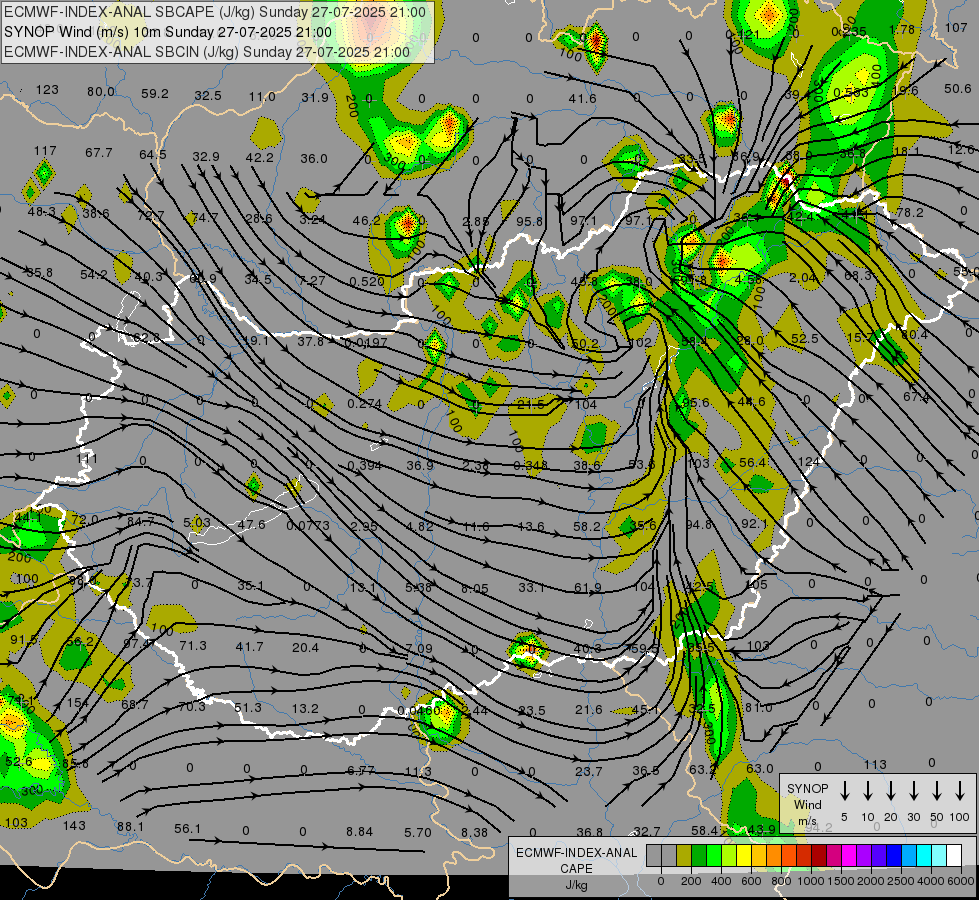The height and width of the screenshot is (900, 979).
Task: Click the wind arrow above the 30 m/s label
Action: click(x=913, y=790)
